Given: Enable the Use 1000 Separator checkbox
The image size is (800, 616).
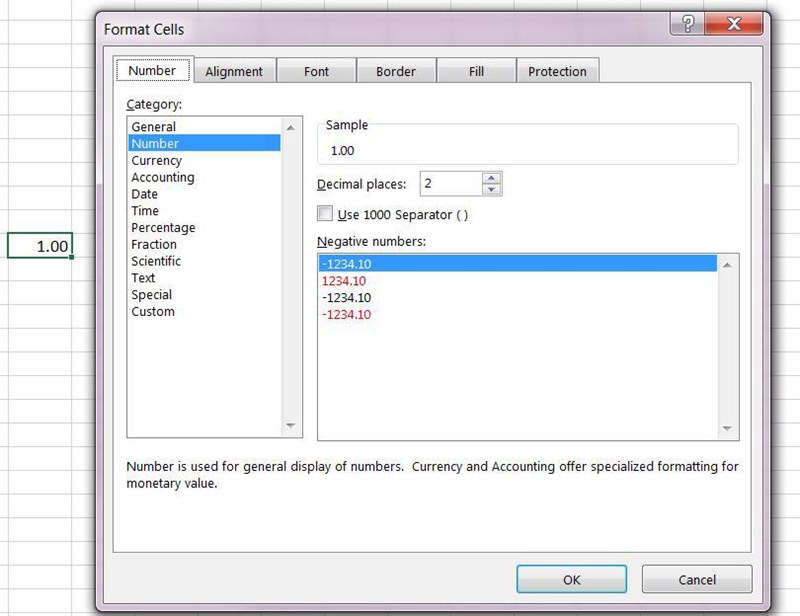Looking at the screenshot, I should [325, 214].
